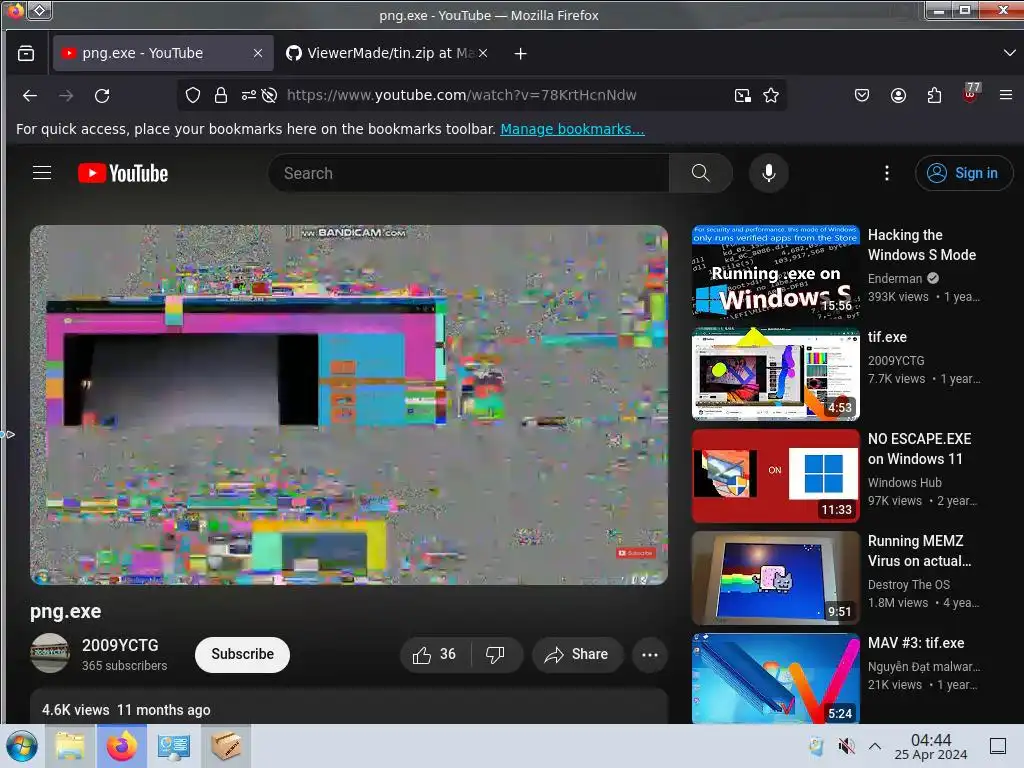Click the Hacking the Windows S Mode title
Image resolution: width=1024 pixels, height=768 pixels.
tap(922, 245)
